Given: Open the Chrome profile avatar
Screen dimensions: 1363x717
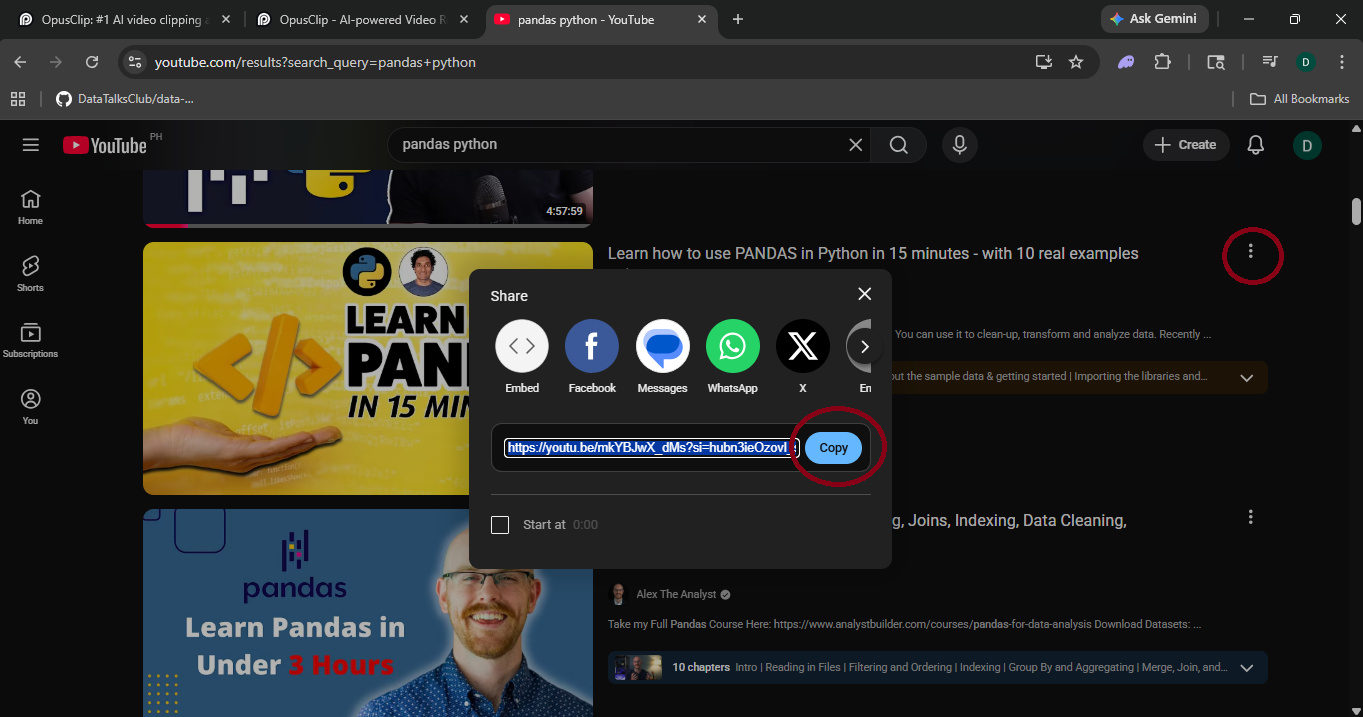Looking at the screenshot, I should [x=1305, y=62].
